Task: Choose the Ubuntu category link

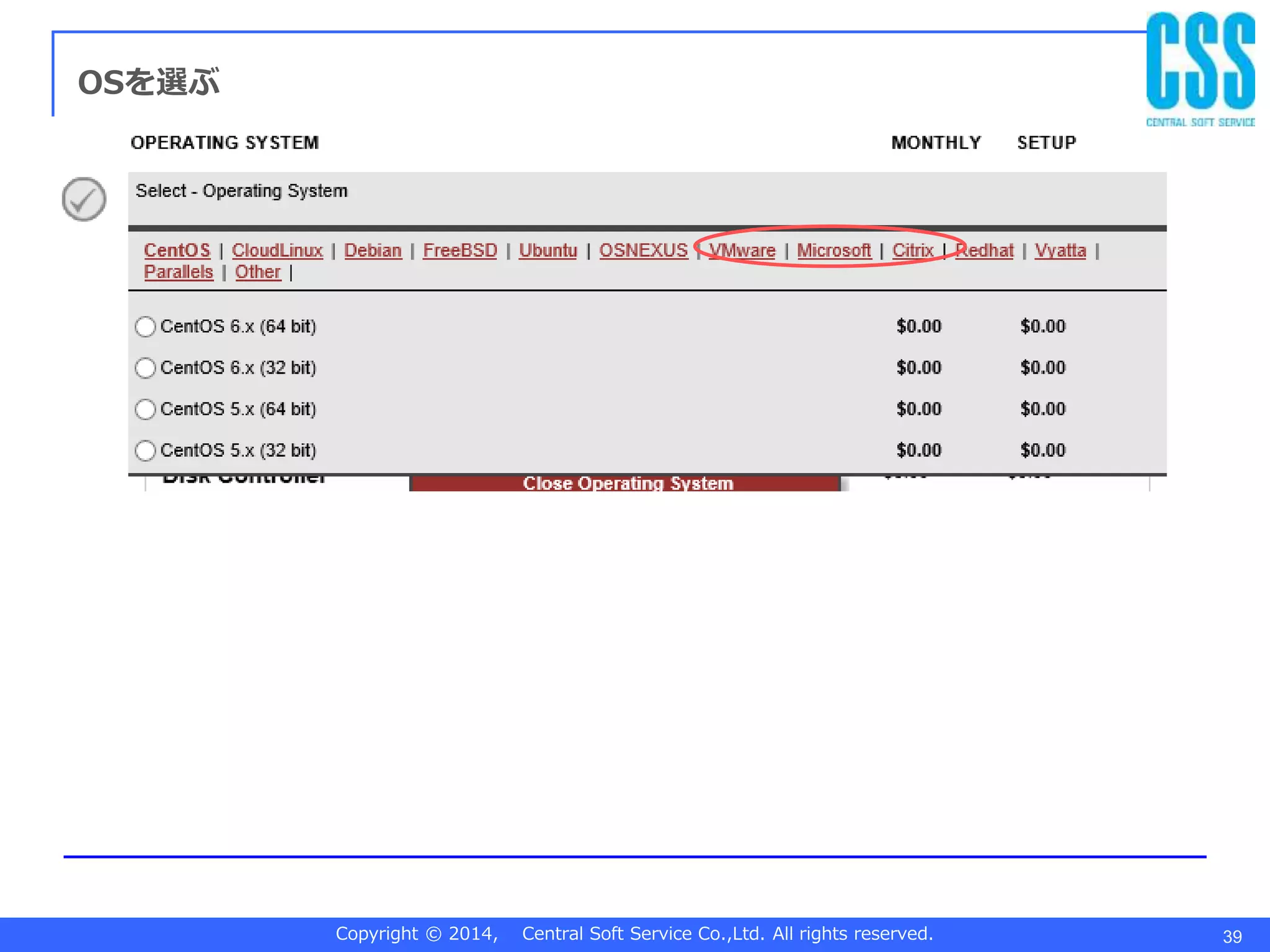Action: click(x=548, y=250)
